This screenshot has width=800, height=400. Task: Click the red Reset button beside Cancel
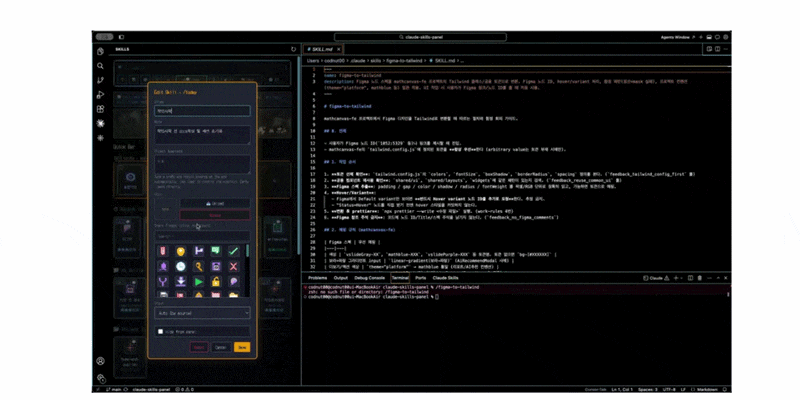(199, 347)
